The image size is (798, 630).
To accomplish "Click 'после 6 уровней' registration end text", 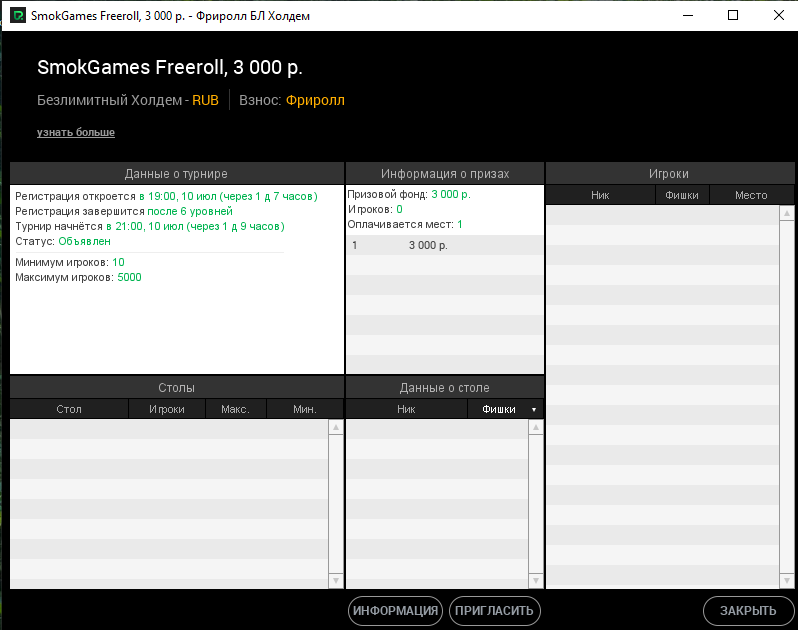I will [x=190, y=211].
